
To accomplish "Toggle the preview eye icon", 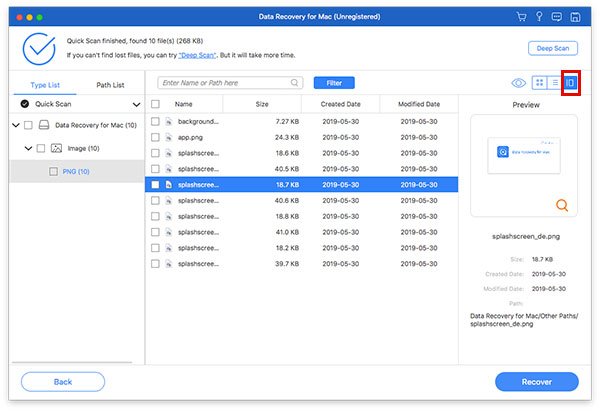I will [x=518, y=83].
